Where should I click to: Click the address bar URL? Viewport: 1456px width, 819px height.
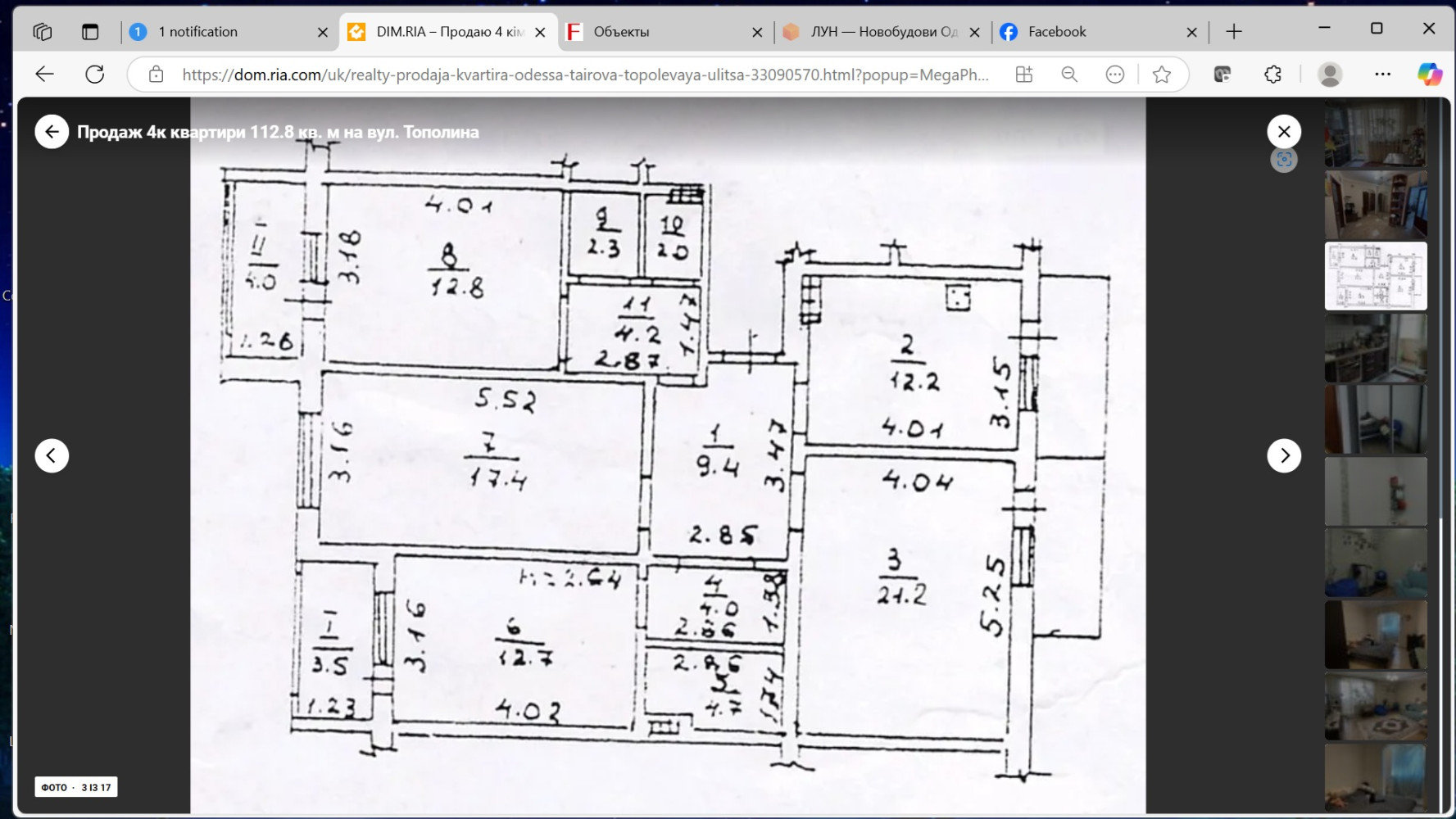585,75
